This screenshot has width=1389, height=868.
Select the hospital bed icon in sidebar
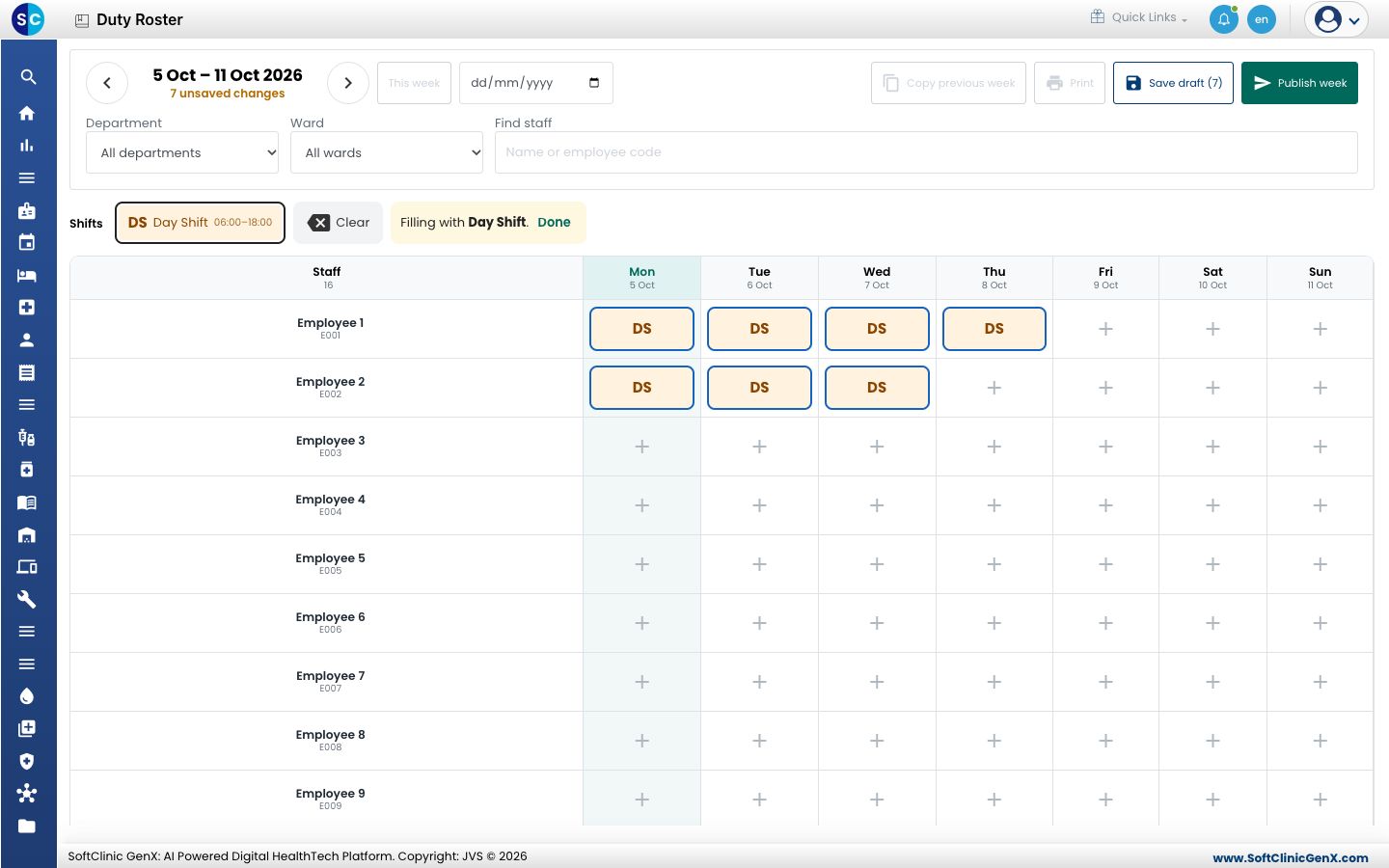click(27, 275)
